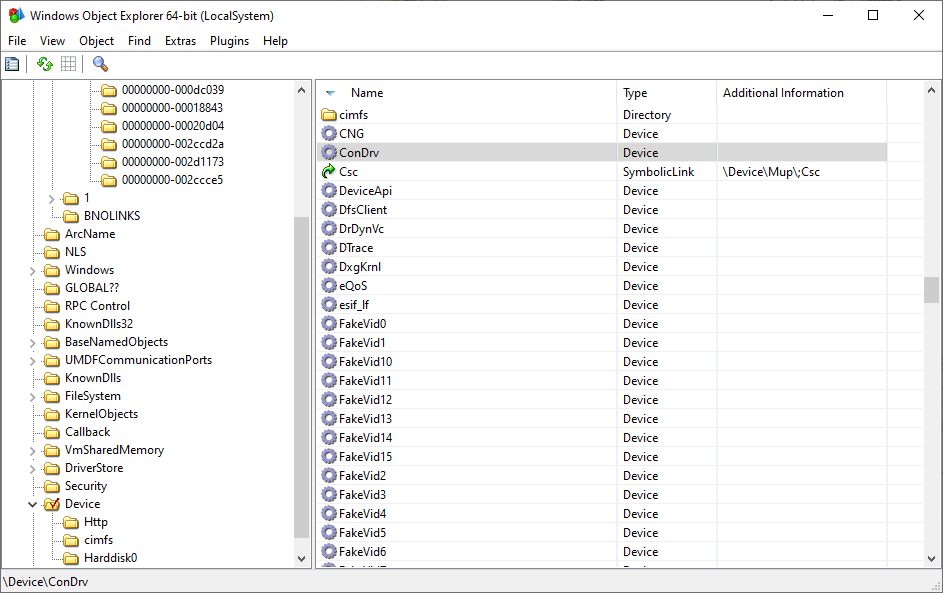Select GLOBAL?? in the tree
Image resolution: width=943 pixels, height=593 pixels.
(x=92, y=288)
